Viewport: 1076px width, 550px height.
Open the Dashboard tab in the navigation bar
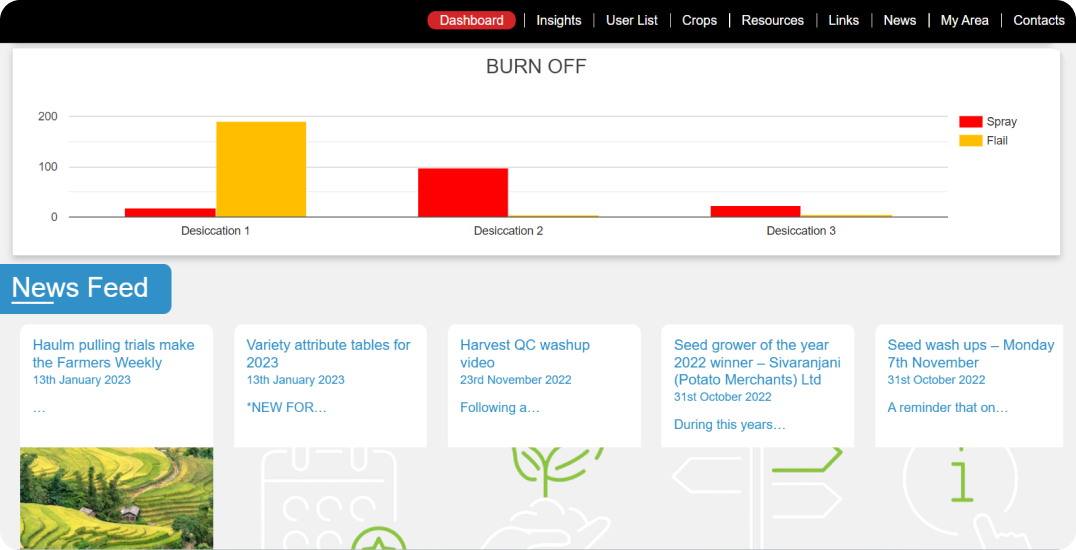(471, 20)
